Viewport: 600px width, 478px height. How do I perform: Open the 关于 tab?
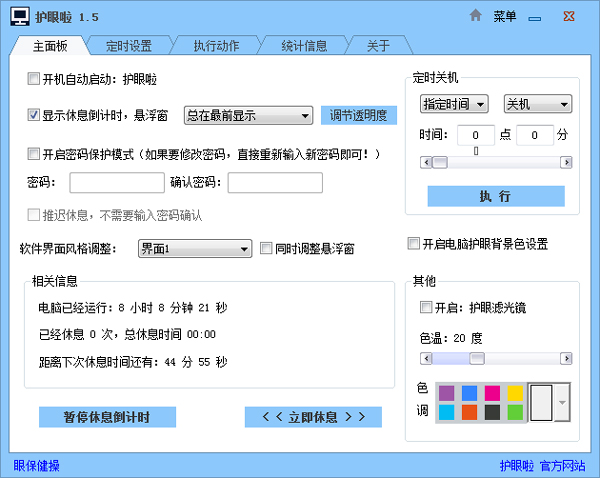pyautogui.click(x=378, y=46)
